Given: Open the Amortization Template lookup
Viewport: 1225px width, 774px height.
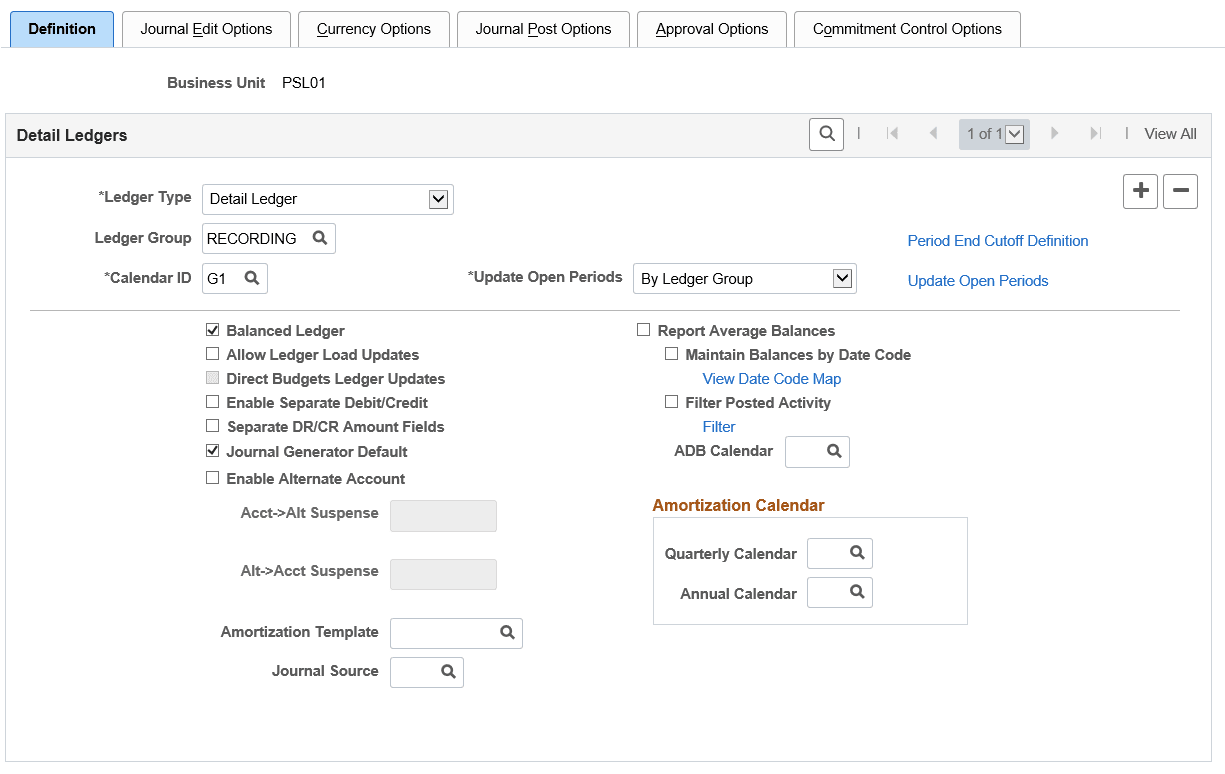Looking at the screenshot, I should [507, 633].
